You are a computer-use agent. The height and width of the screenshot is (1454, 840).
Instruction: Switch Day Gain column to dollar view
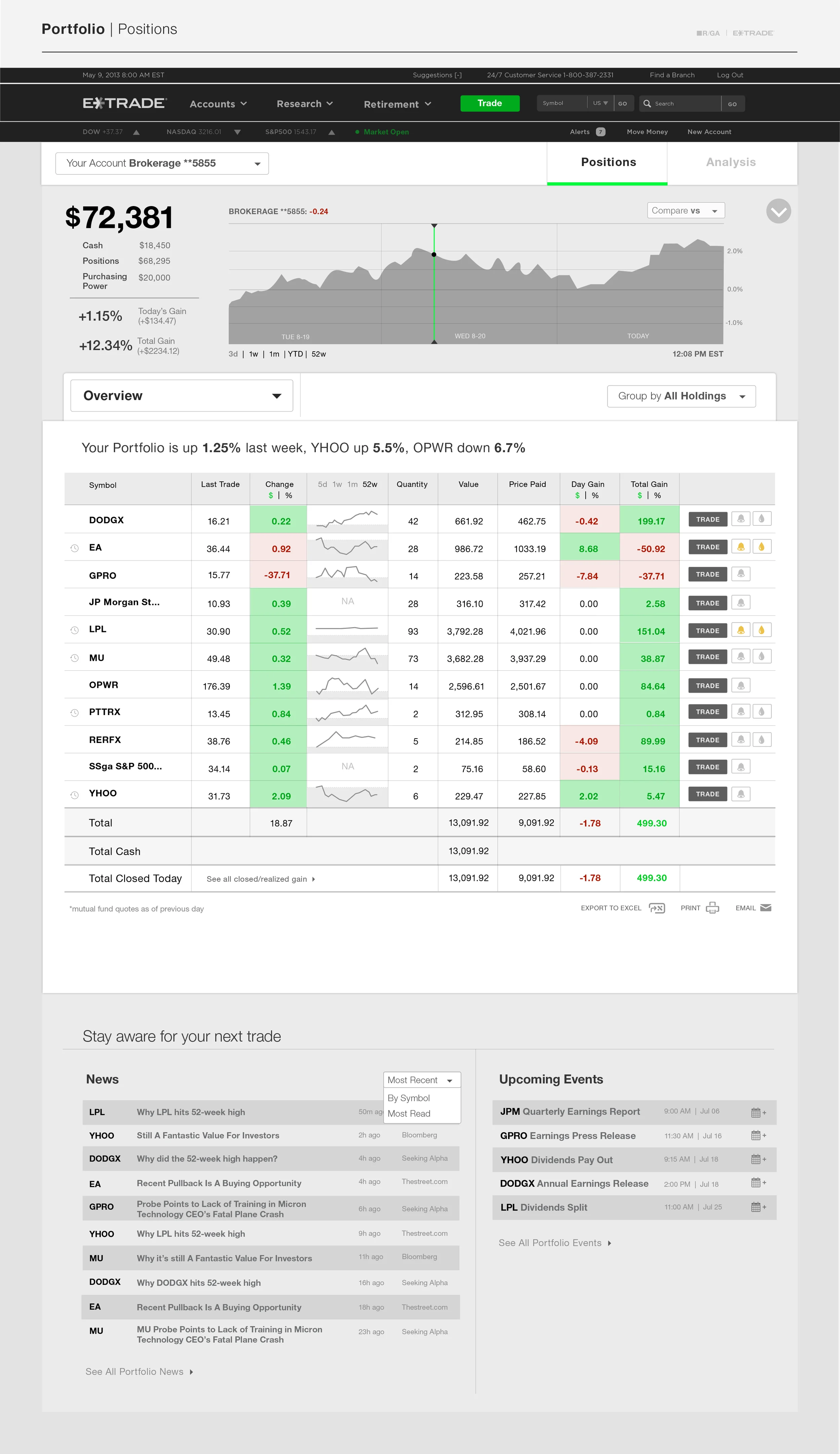point(577,496)
